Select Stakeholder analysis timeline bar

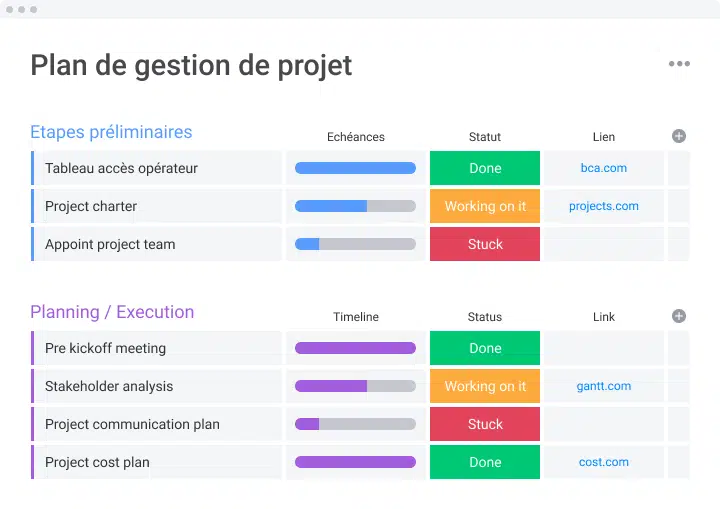(x=355, y=386)
